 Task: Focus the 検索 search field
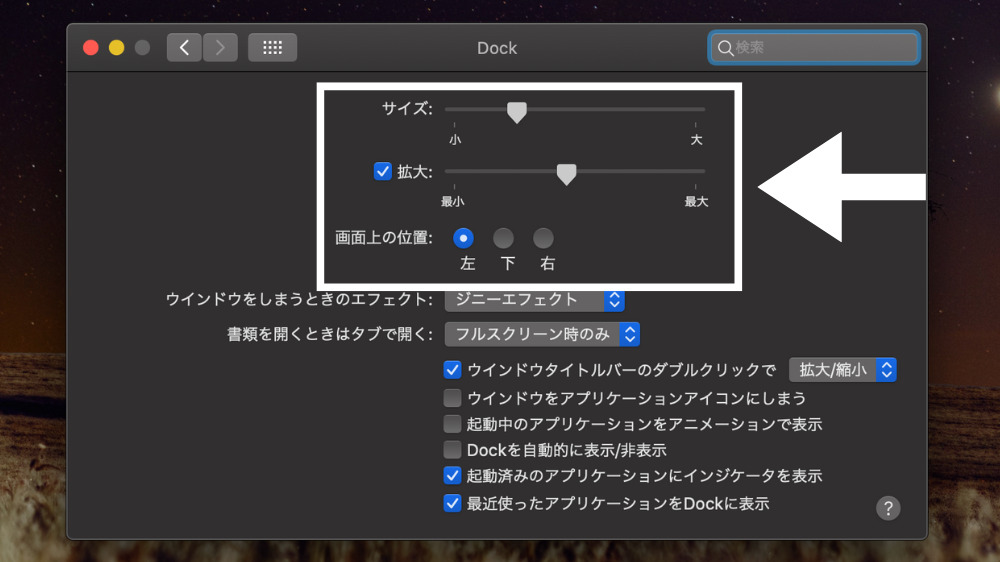point(814,47)
